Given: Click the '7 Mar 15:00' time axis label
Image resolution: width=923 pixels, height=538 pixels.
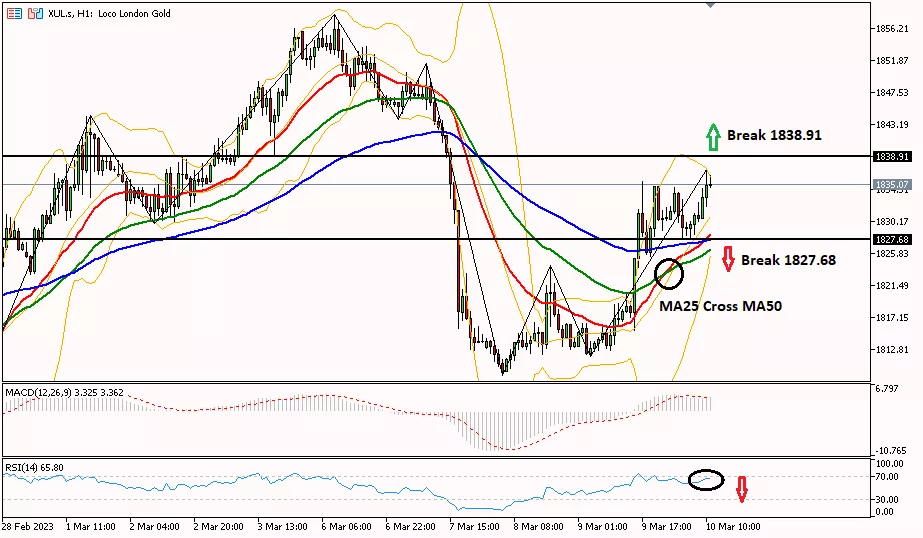Looking at the screenshot, I should 474,526.
